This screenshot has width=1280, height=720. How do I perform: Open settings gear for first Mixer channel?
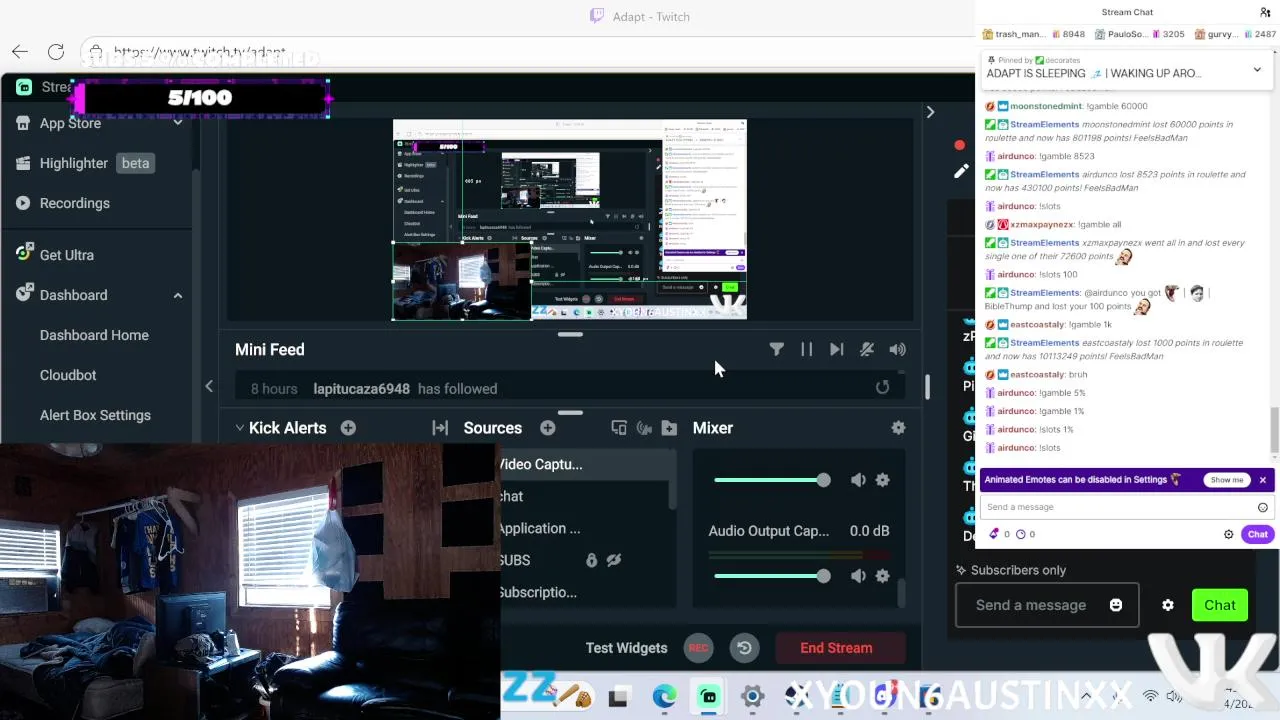(x=882, y=480)
